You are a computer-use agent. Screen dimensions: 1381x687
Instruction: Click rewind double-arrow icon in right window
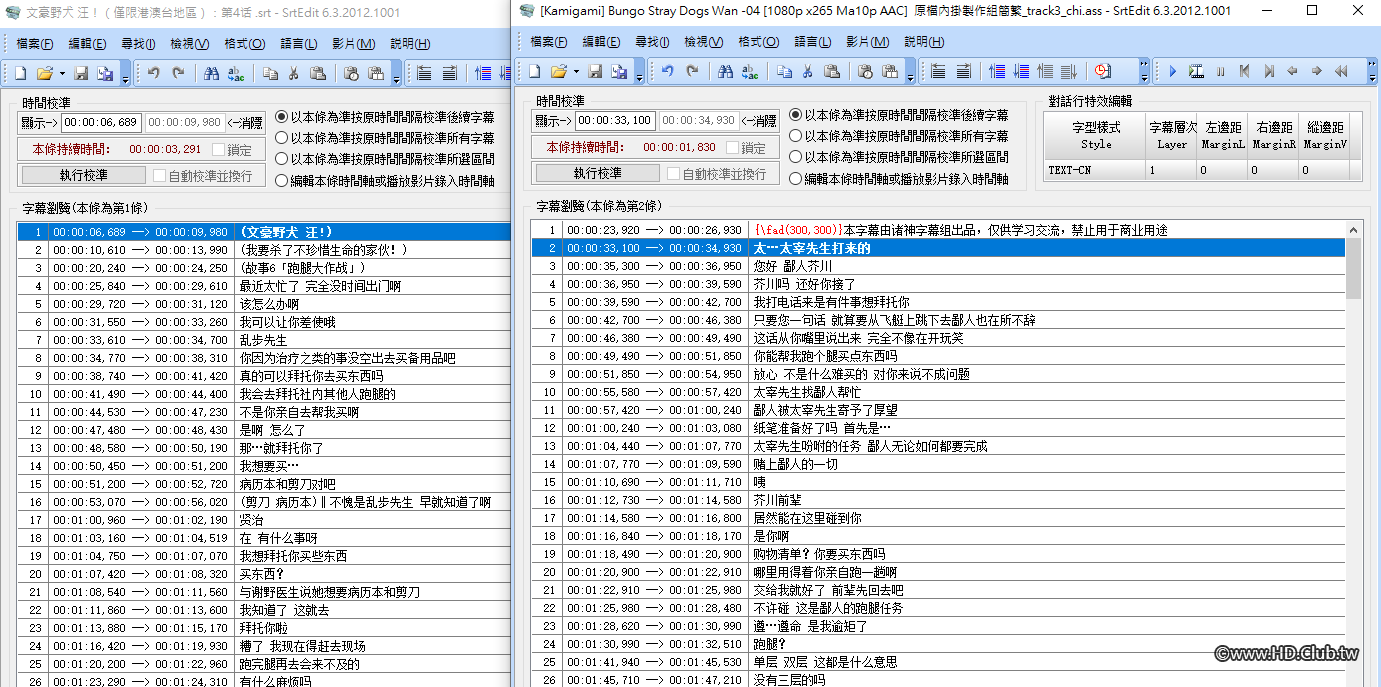(x=1341, y=71)
